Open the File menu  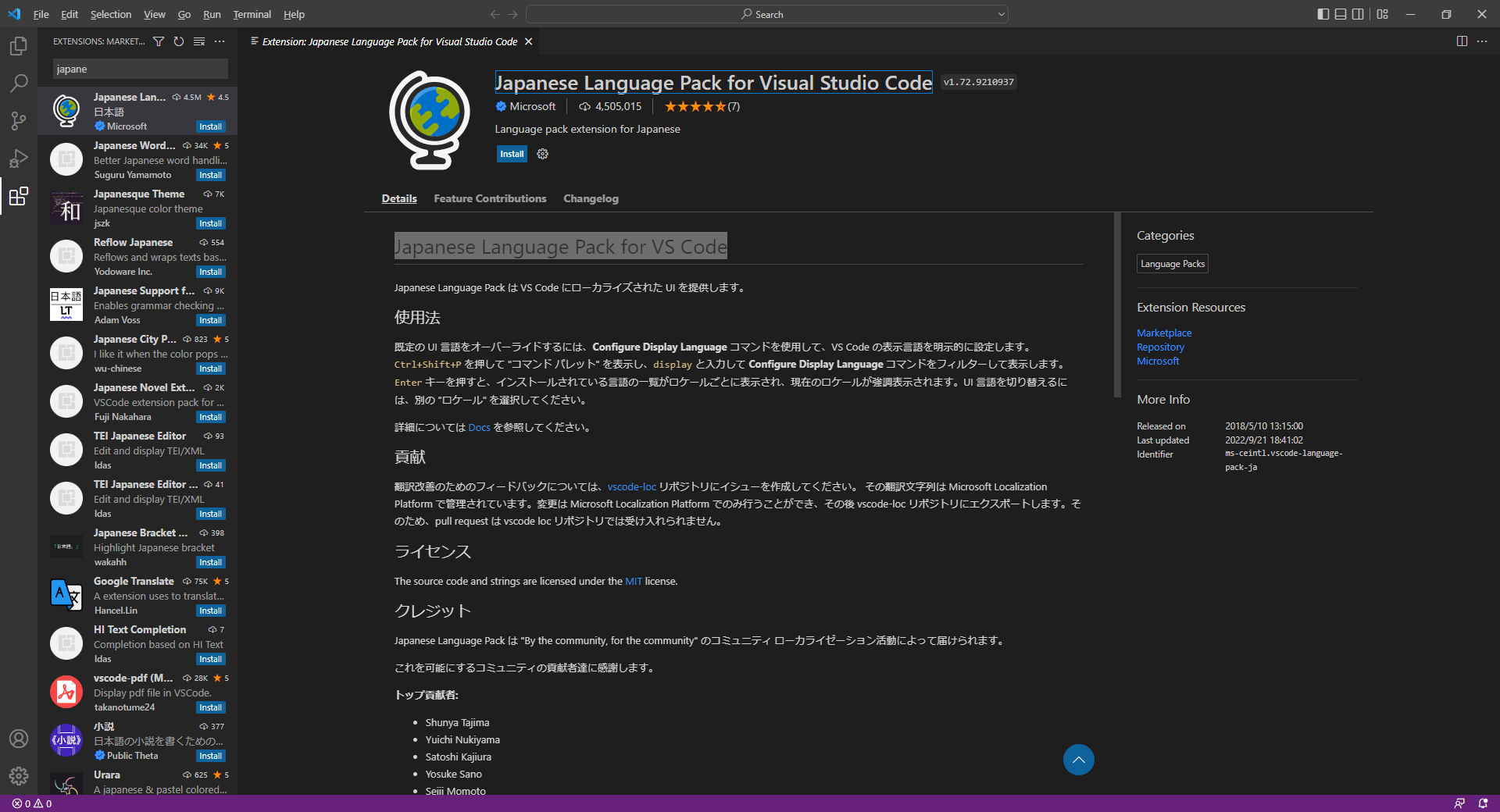(41, 14)
